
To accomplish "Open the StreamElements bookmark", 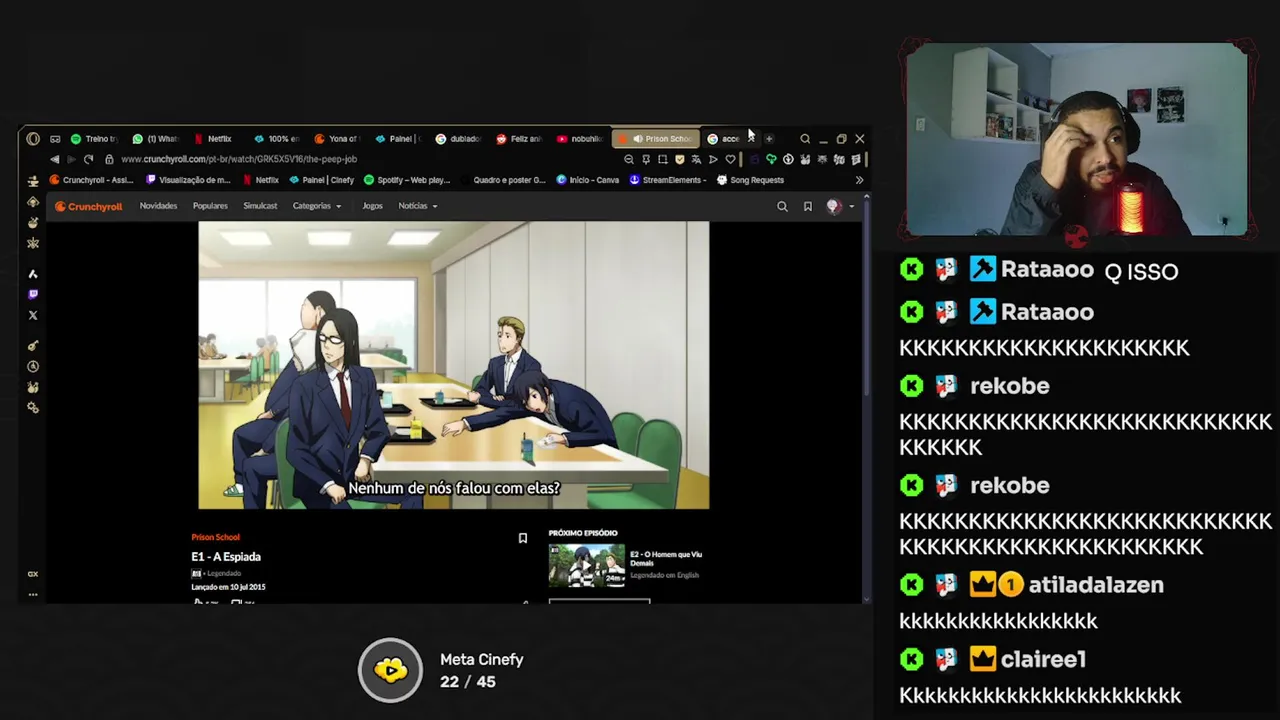I will click(667, 180).
